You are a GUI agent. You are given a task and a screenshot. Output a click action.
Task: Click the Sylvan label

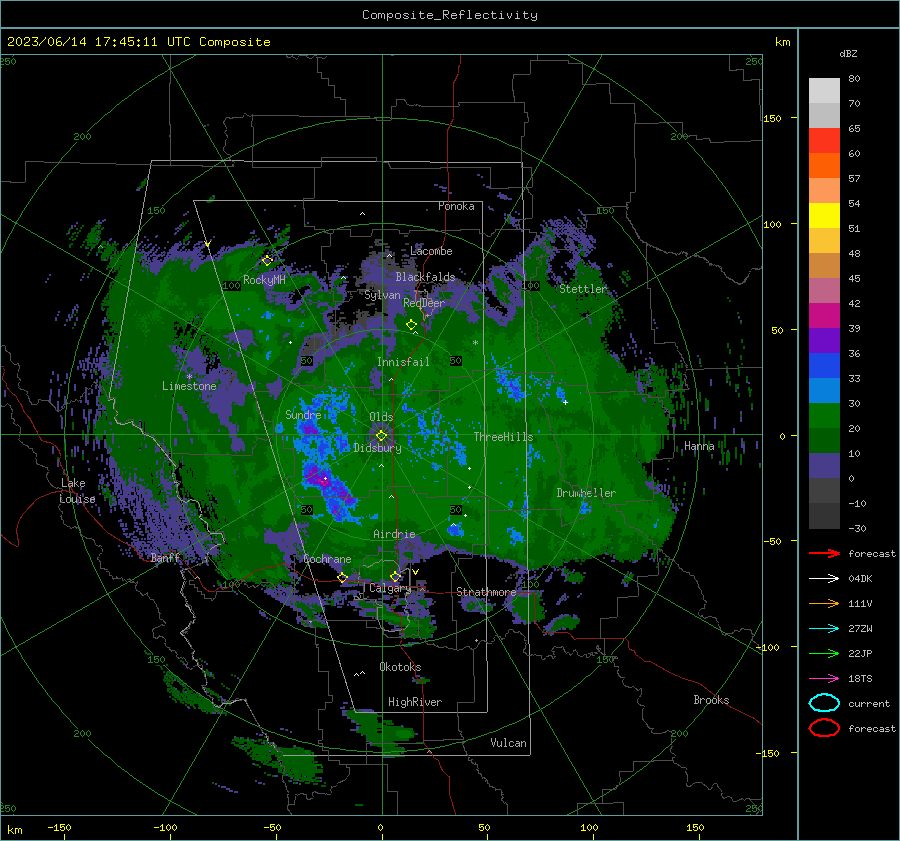pyautogui.click(x=382, y=295)
